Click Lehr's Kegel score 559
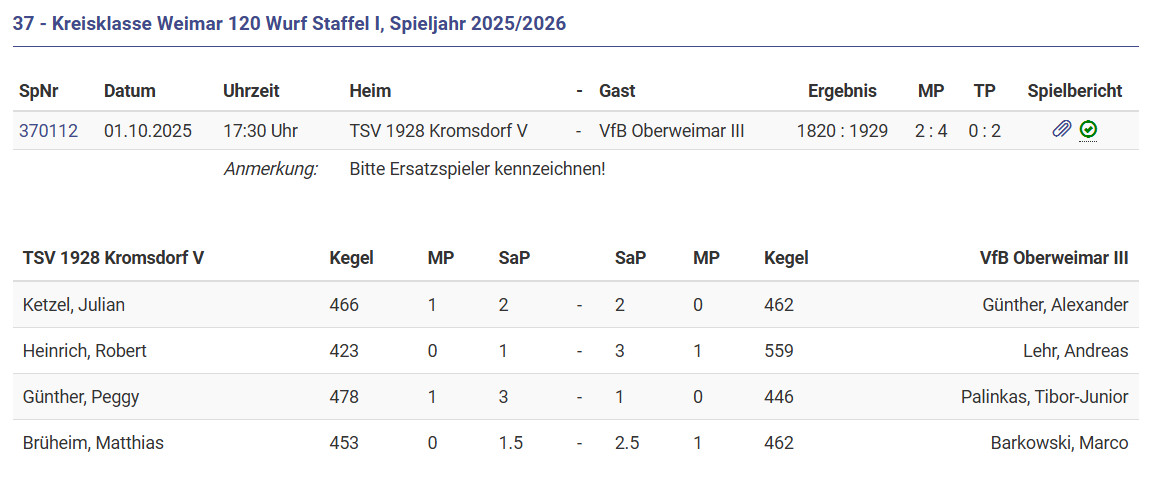 point(779,351)
